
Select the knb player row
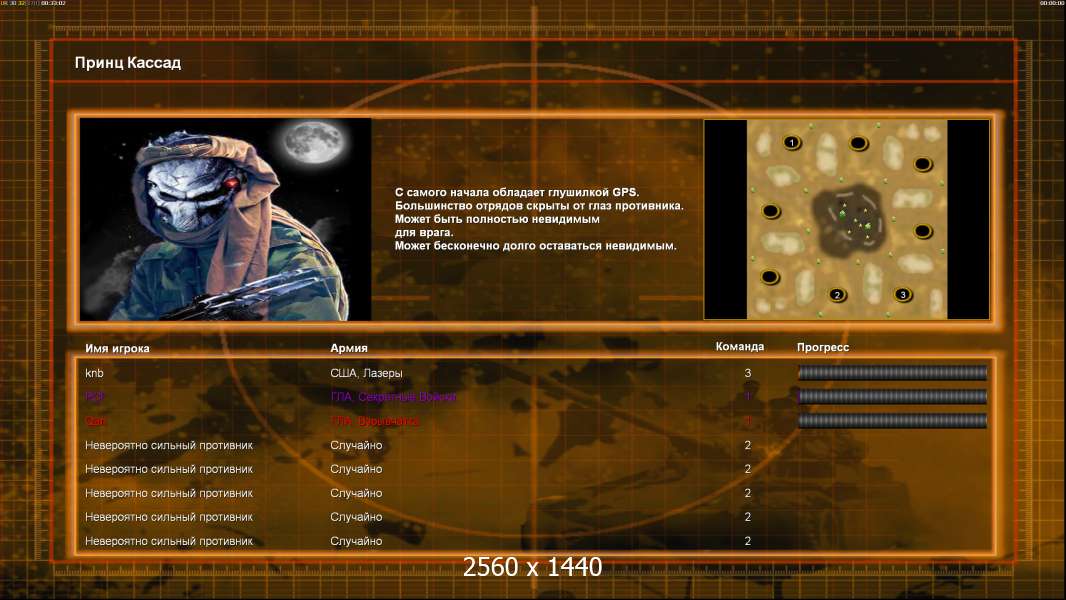pos(535,373)
